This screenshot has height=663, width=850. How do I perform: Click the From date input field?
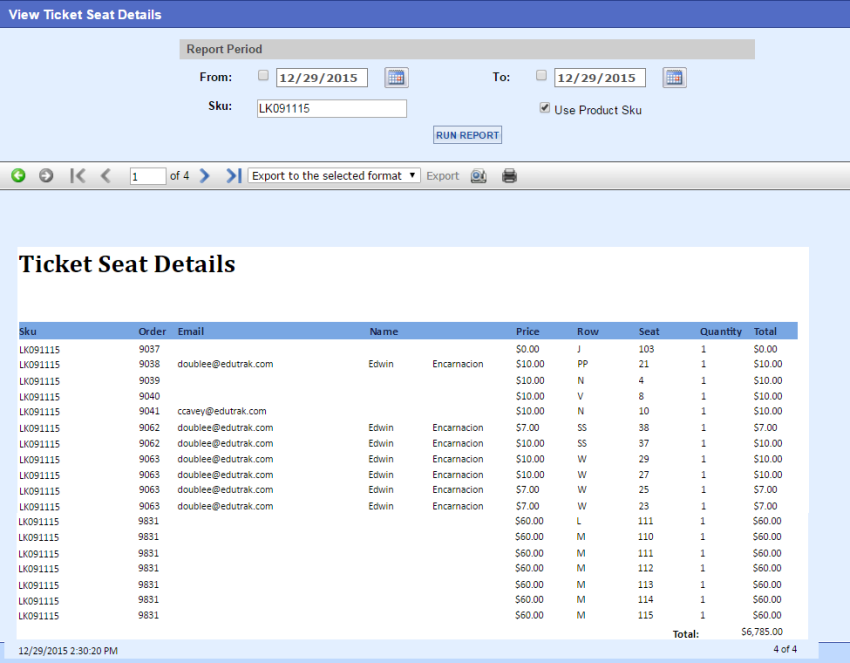[322, 78]
